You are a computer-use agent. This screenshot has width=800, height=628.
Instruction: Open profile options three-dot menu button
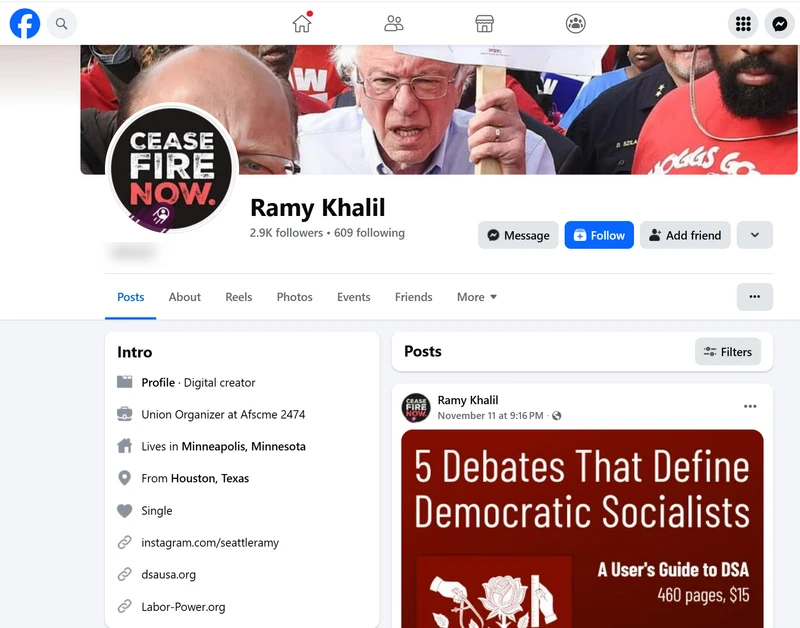(755, 297)
